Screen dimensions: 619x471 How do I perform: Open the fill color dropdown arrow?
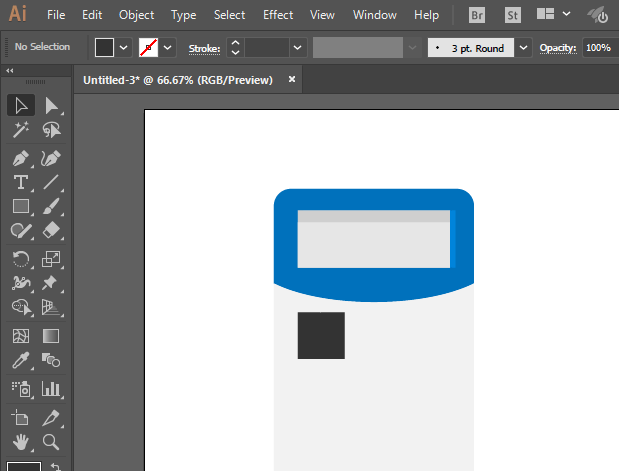[124, 47]
